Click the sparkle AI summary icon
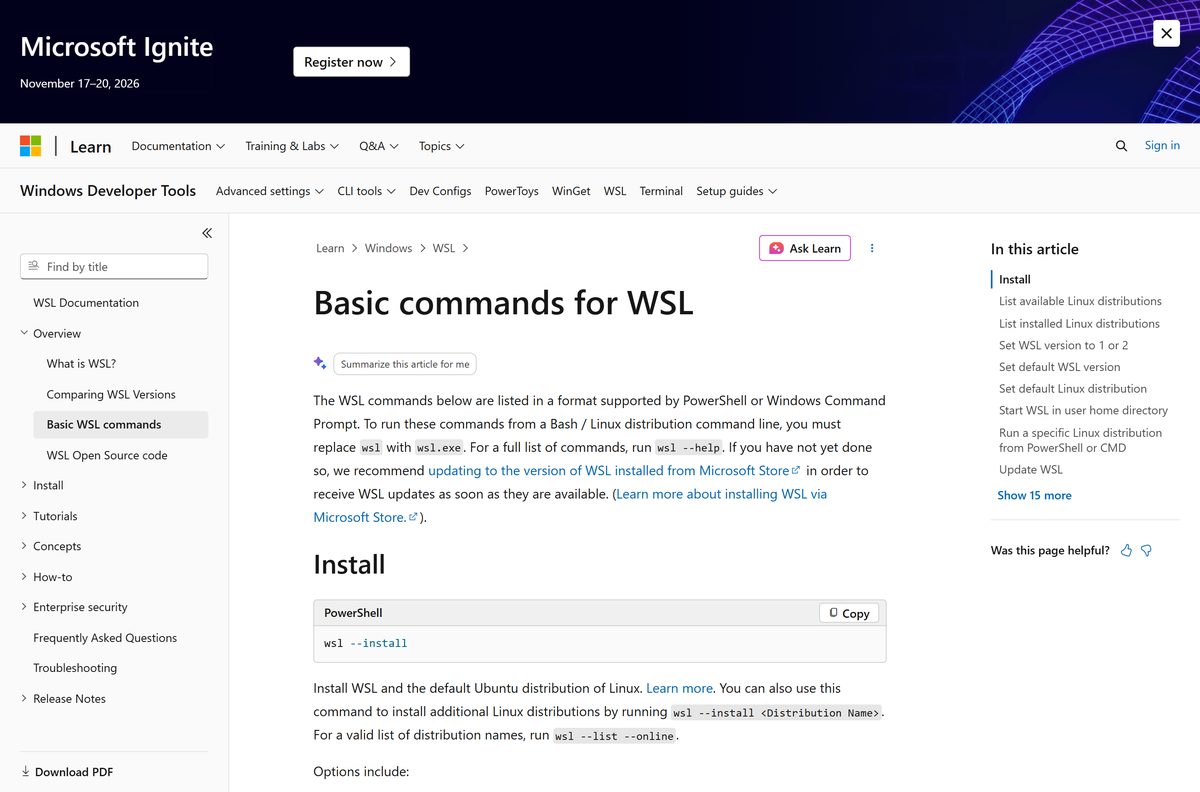This screenshot has height=792, width=1200. [320, 363]
